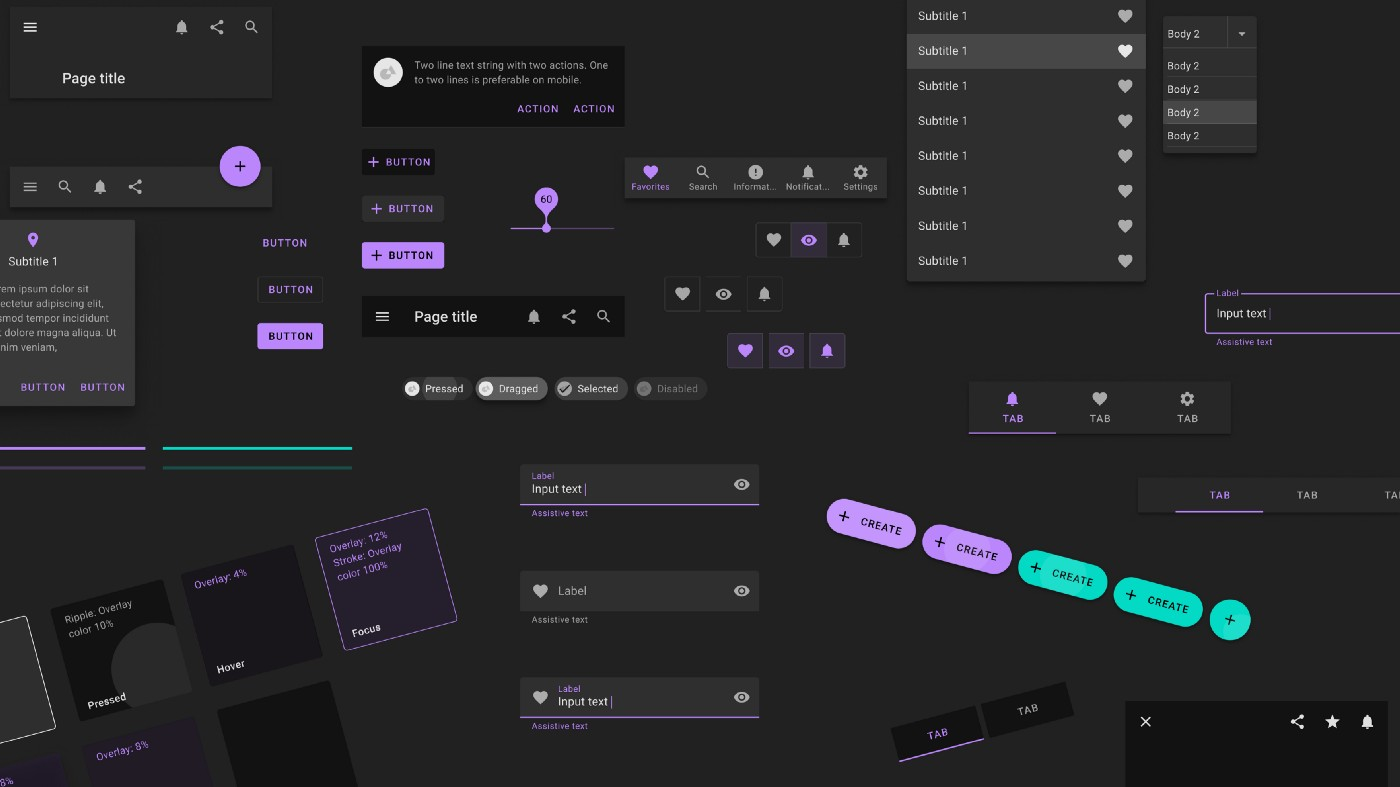Click the teal CREATE extended FAB
This screenshot has width=1400, height=787.
coord(1062,576)
